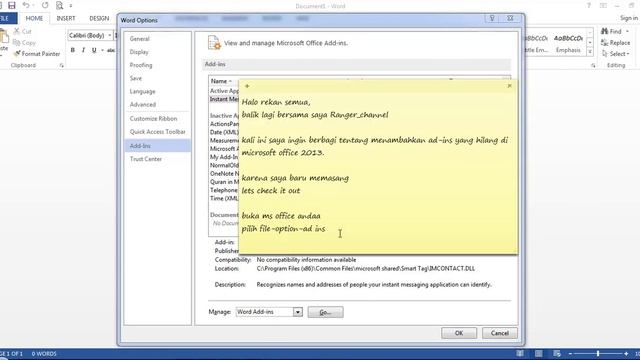Click the Name column header

coord(221,81)
